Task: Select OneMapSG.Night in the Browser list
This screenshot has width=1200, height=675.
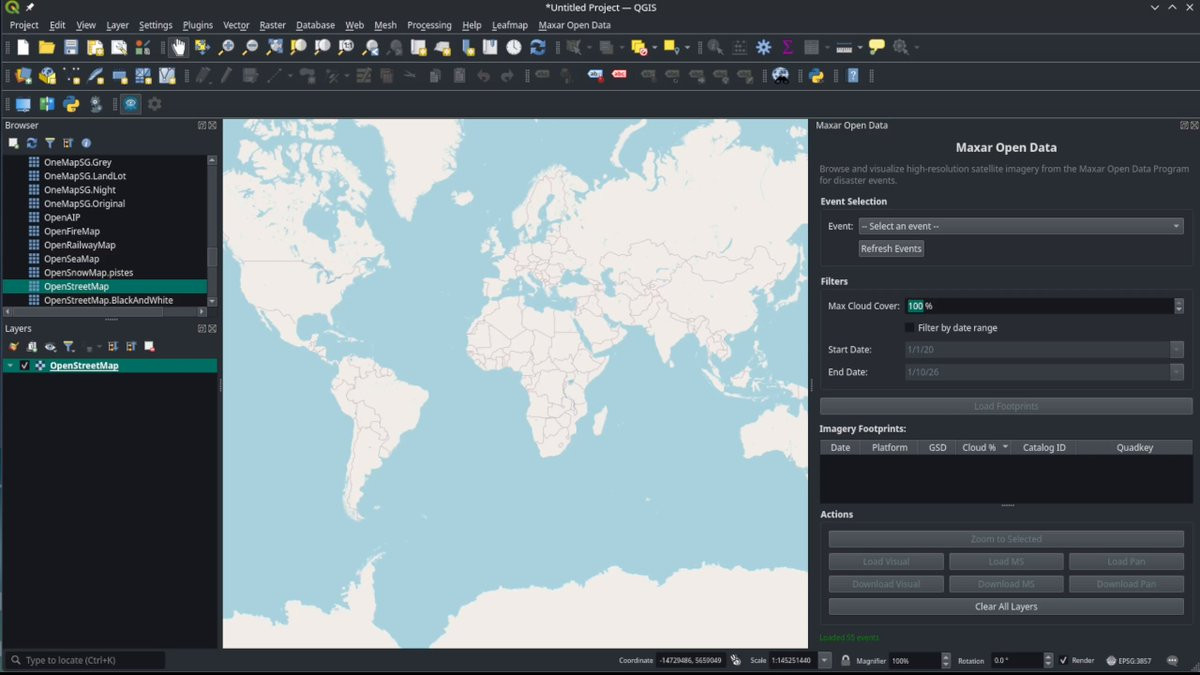Action: click(79, 190)
